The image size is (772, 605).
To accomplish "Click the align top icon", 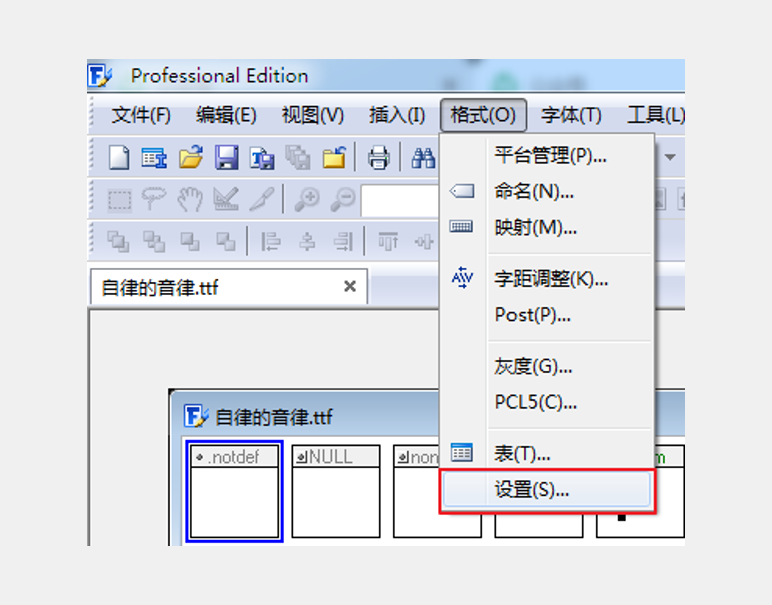I will point(388,241).
